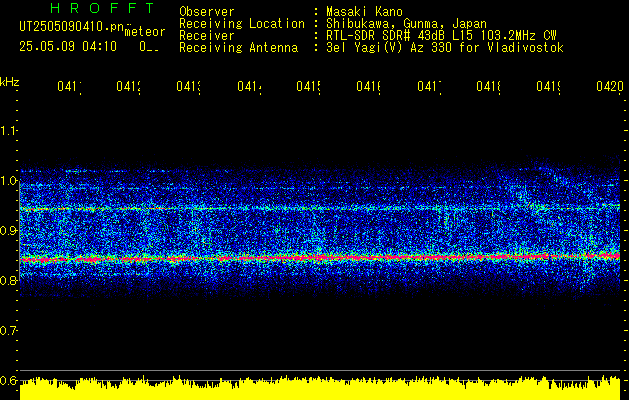Click the date 25.05.09 04:10 text
This screenshot has height=400, width=629.
[x=68, y=47]
